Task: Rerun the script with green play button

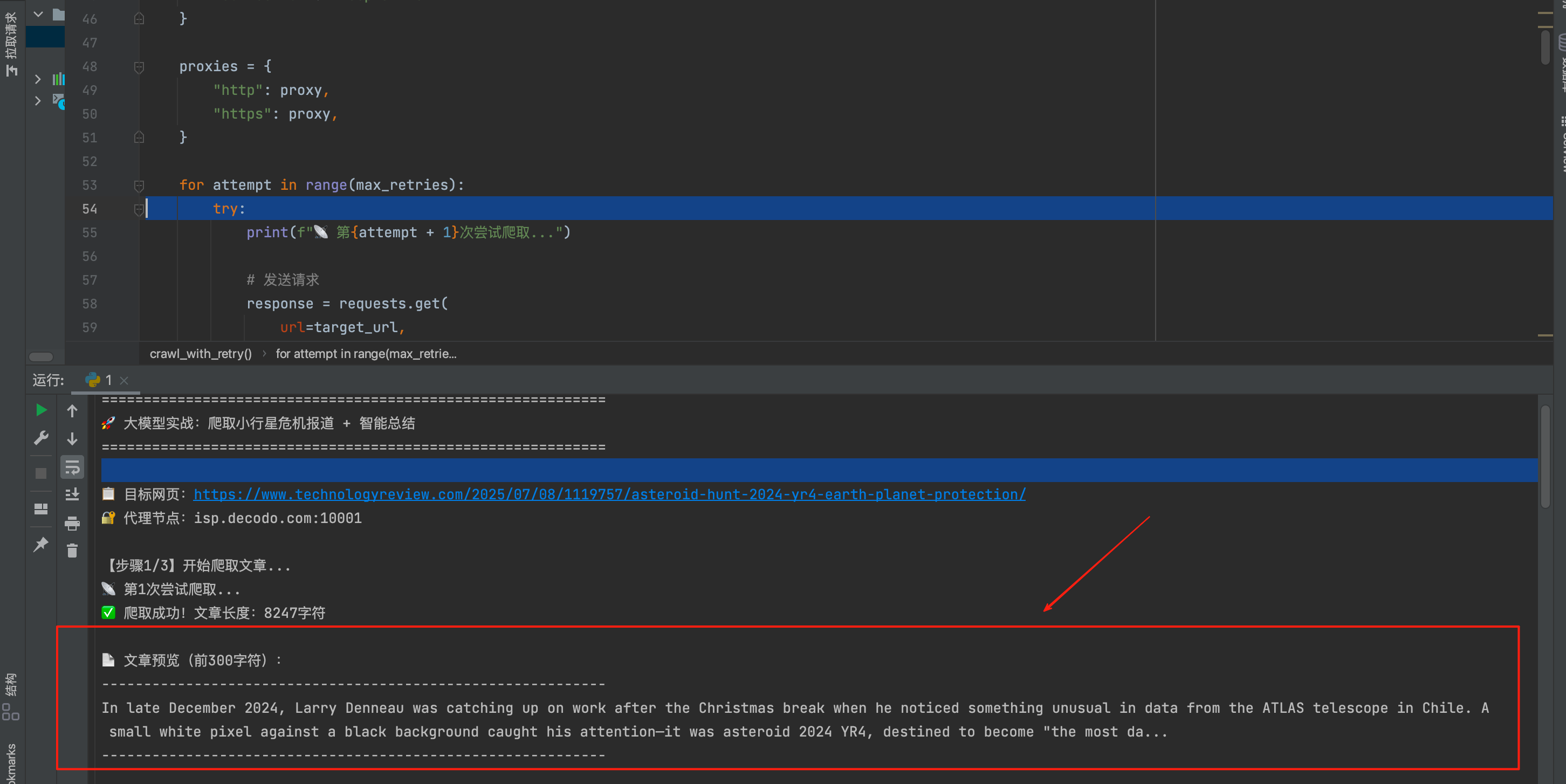Action: pos(41,410)
